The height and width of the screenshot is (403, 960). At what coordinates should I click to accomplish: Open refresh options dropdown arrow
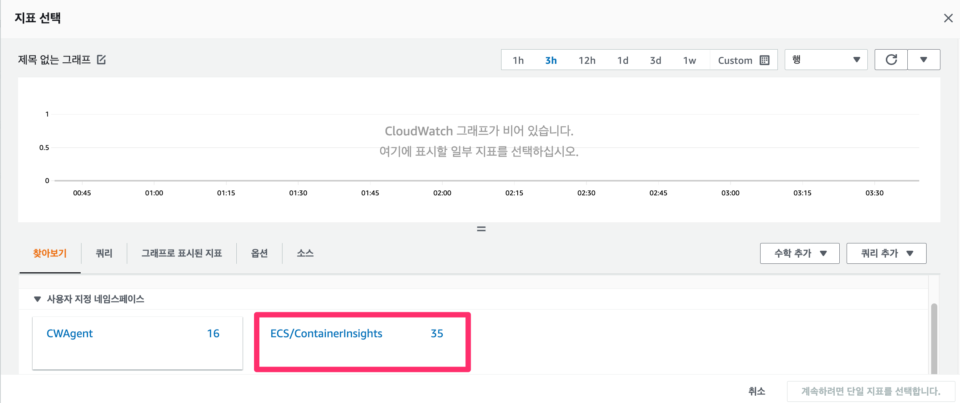pos(924,60)
